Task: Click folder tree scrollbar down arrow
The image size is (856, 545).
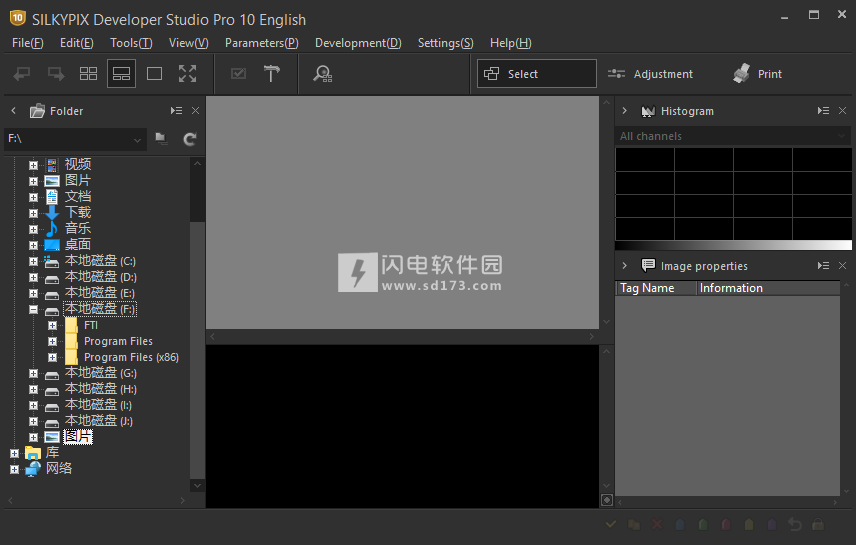Action: click(197, 485)
